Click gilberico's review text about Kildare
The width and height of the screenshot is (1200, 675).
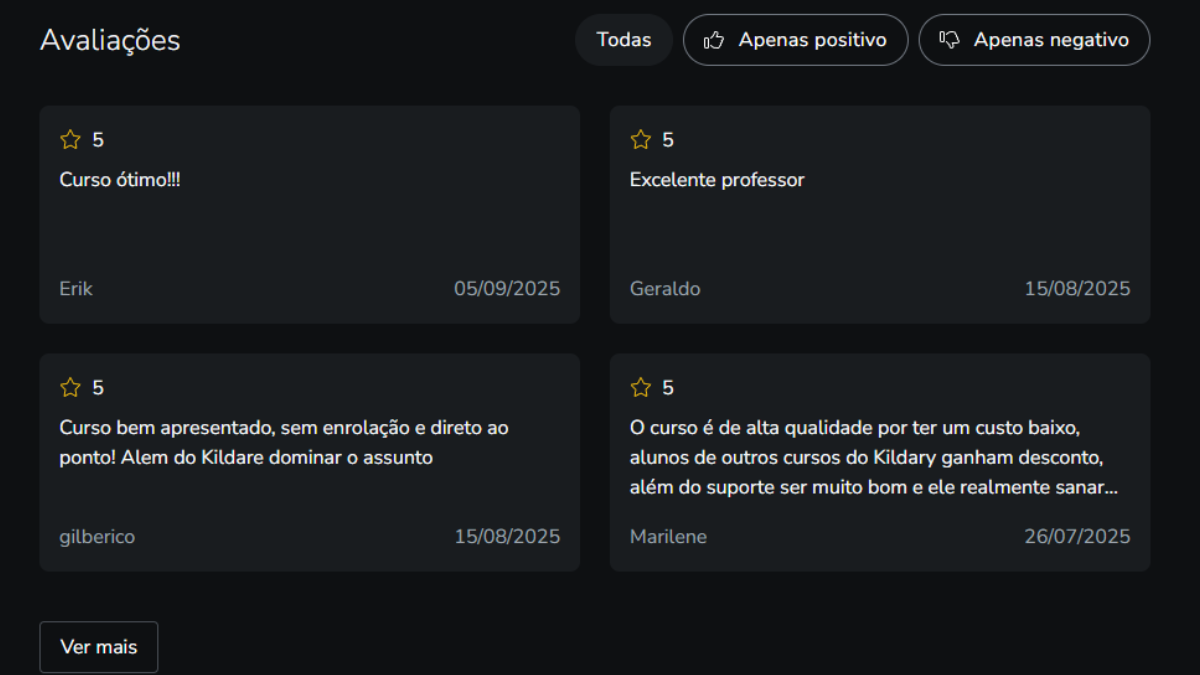[284, 443]
